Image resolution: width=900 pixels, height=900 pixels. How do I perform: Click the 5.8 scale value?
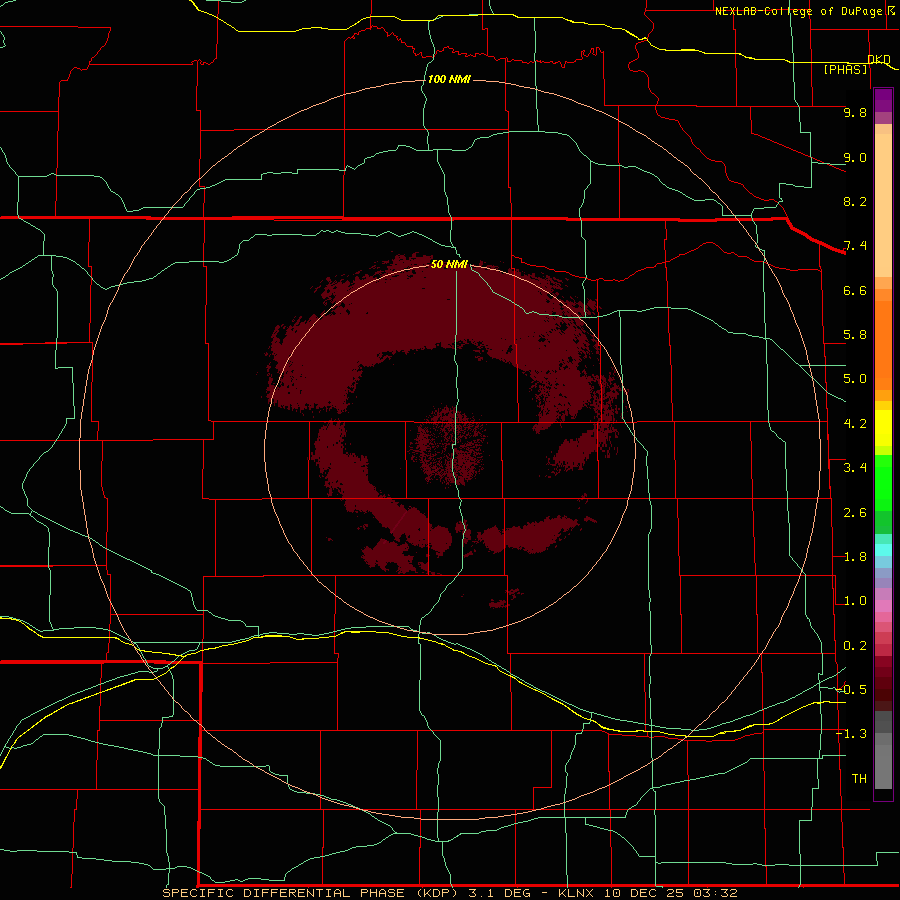click(x=855, y=335)
